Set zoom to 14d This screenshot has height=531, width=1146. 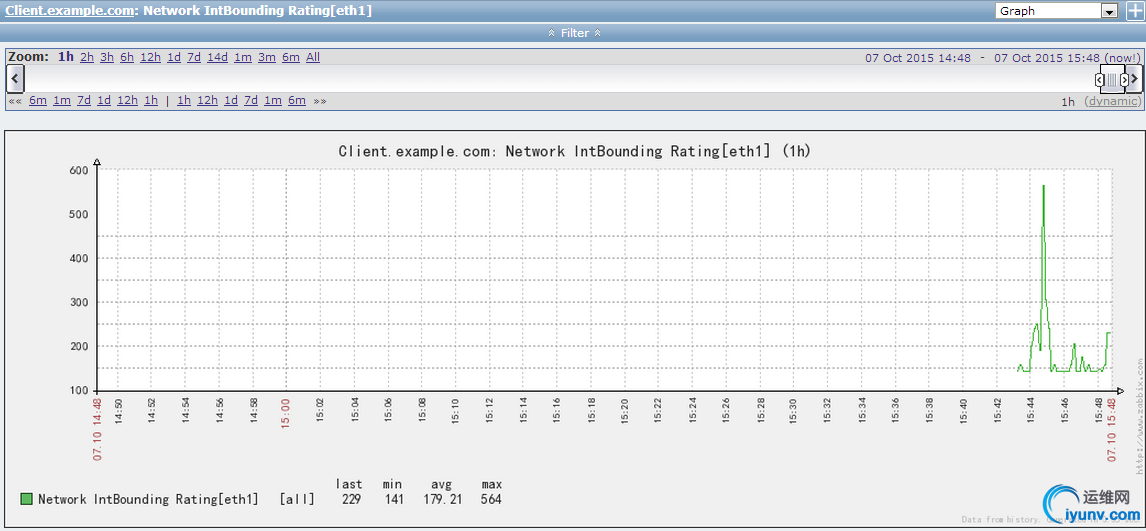point(217,57)
